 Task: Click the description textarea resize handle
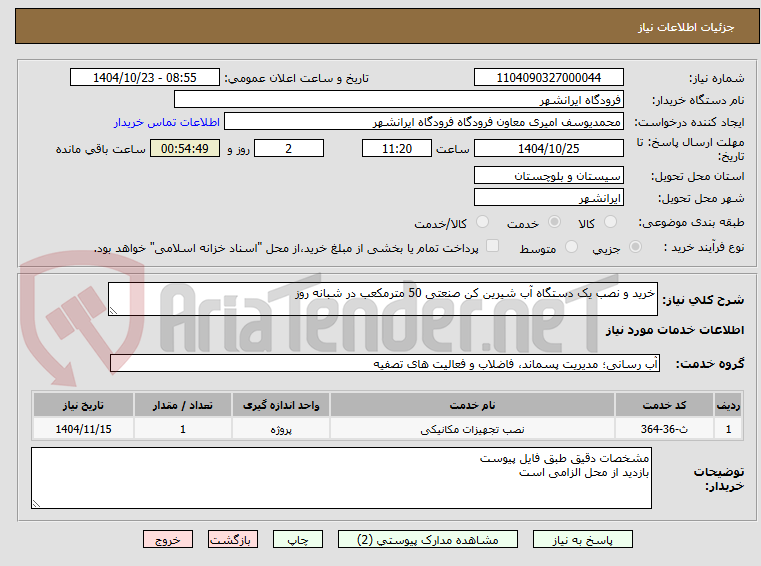tap(113, 311)
